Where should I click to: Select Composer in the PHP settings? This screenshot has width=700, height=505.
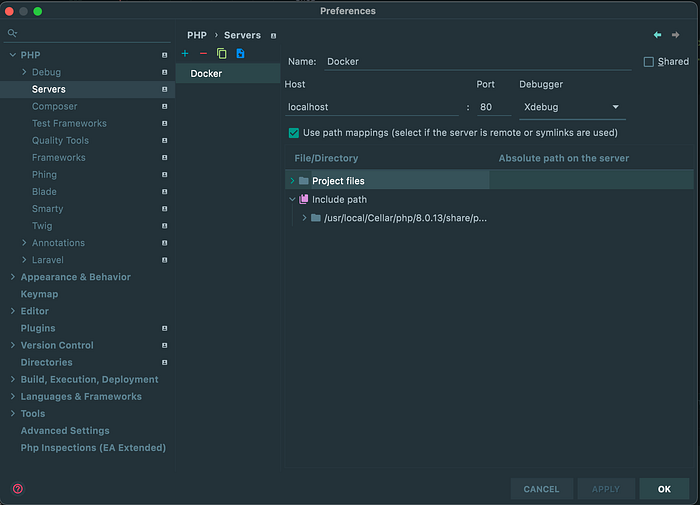tap(54, 107)
